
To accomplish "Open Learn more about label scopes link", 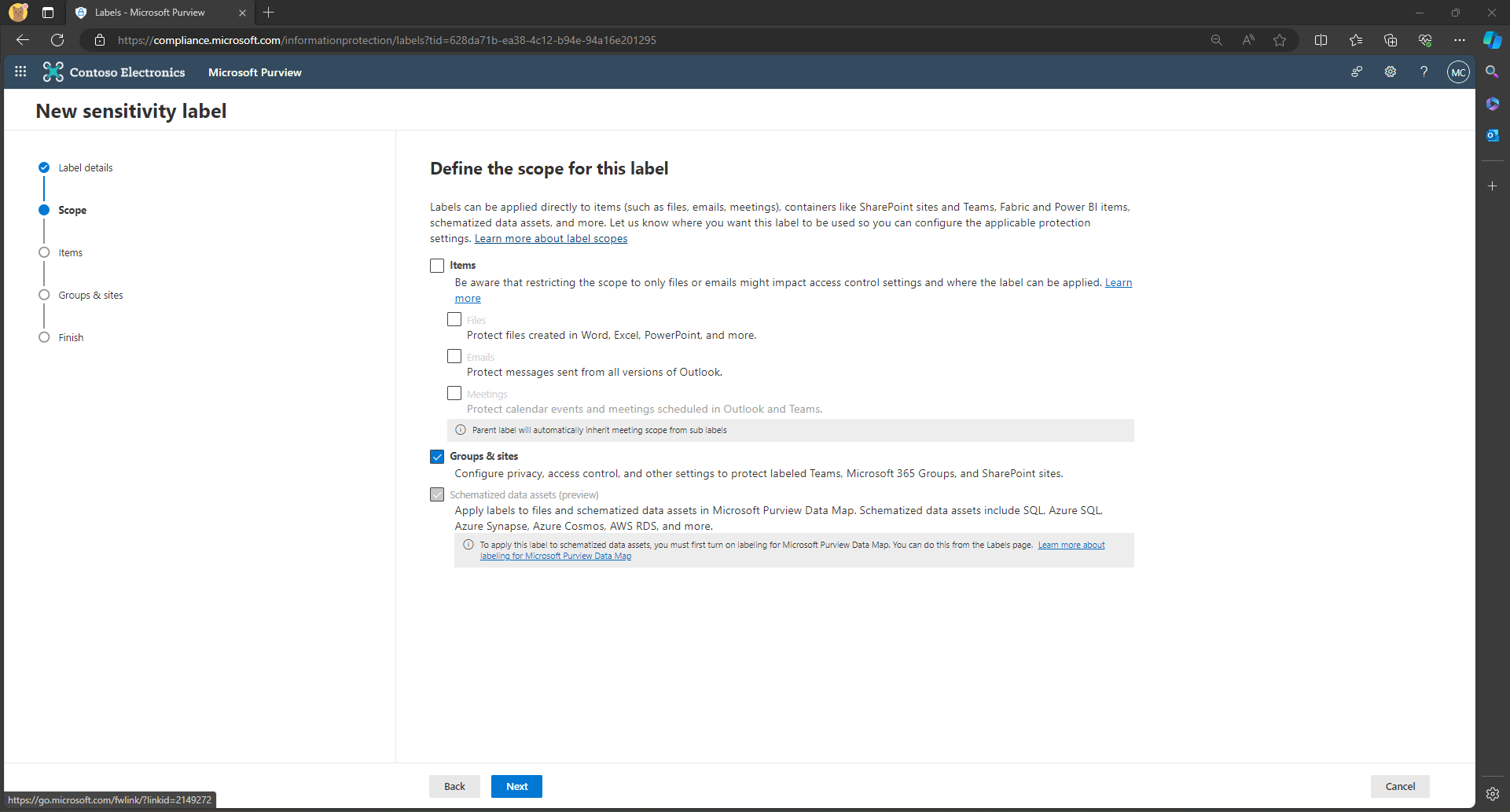I will point(551,239).
